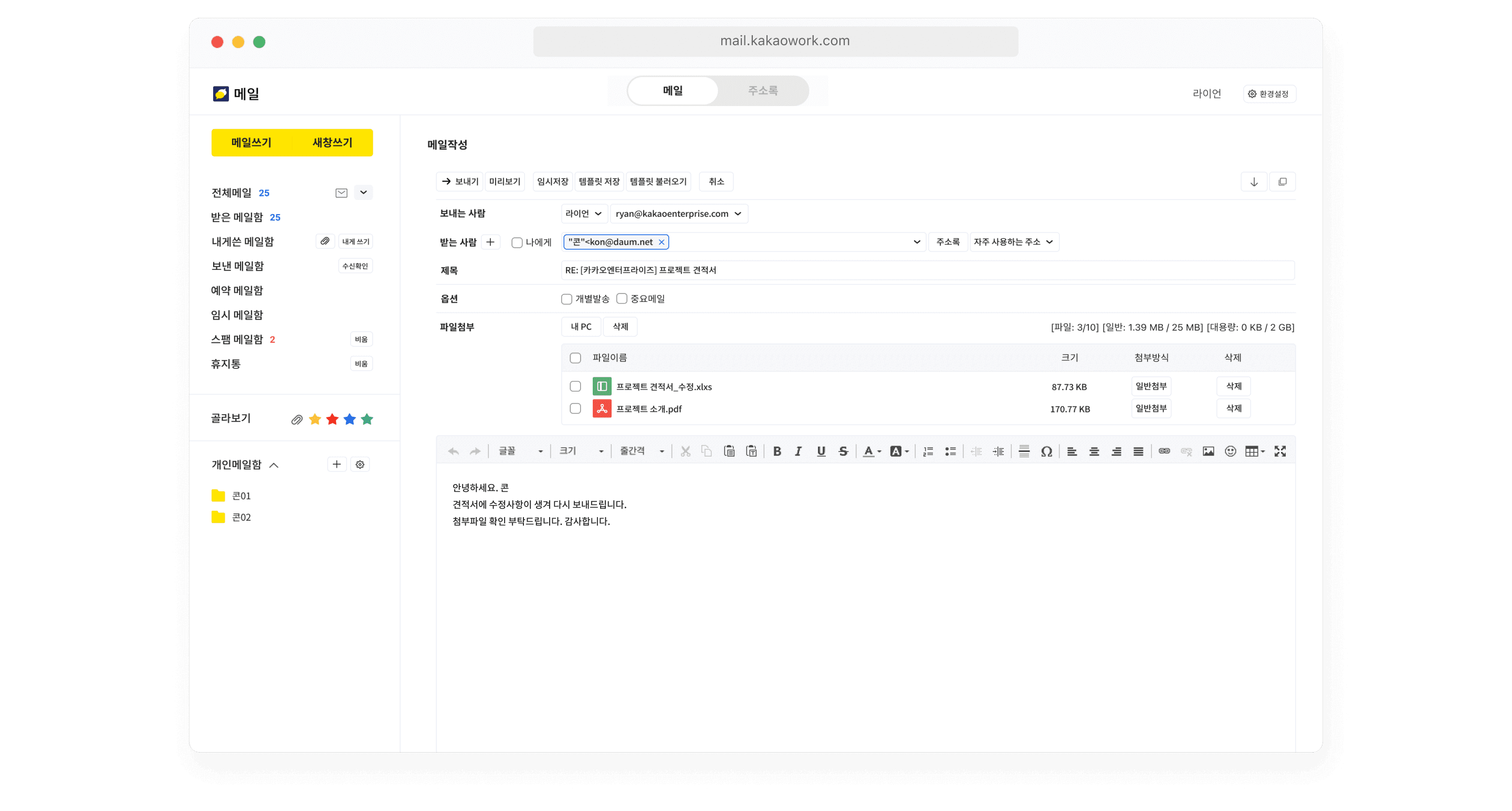This screenshot has height=811, width=1512.
Task: Insert a bulleted list
Action: coord(950,451)
